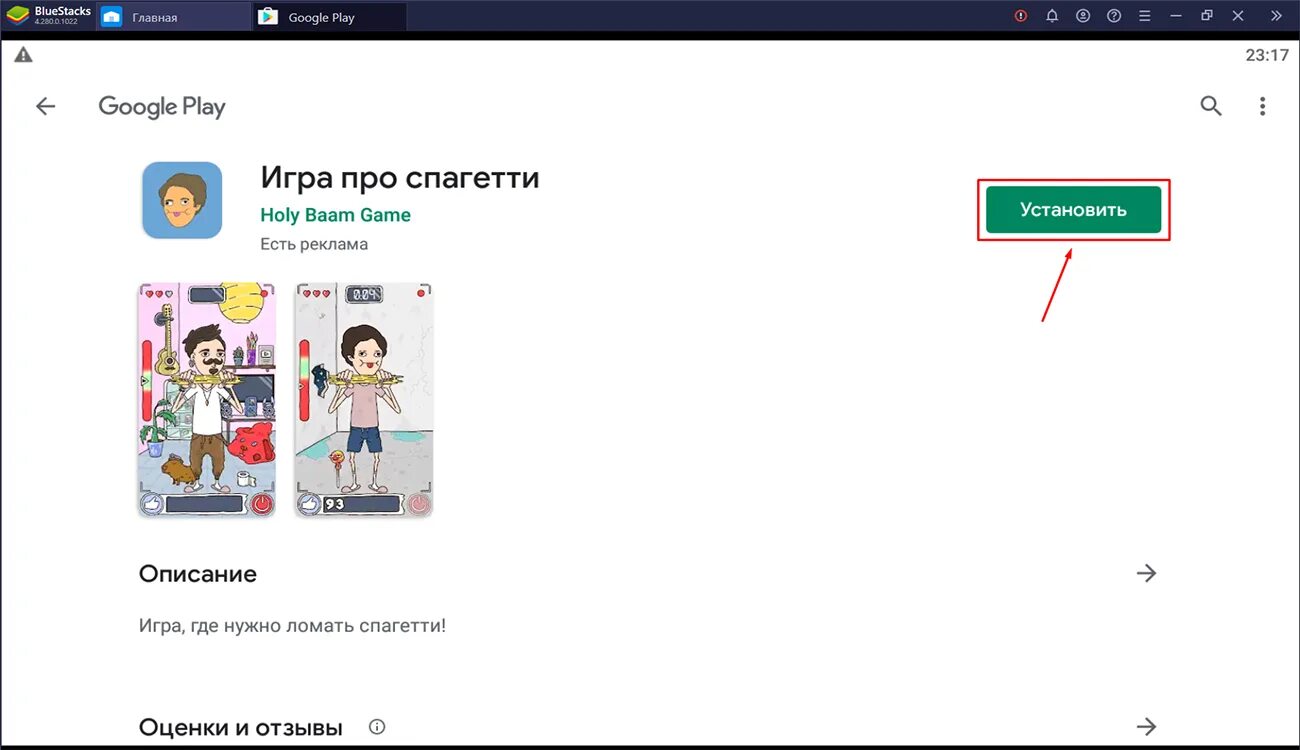Open the BlueStacks account icon
The height and width of the screenshot is (750, 1300).
point(1083,16)
